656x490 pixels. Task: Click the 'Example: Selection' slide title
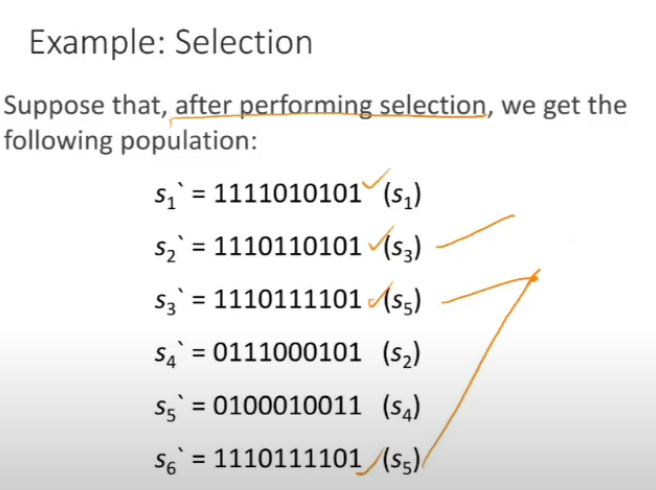point(171,43)
